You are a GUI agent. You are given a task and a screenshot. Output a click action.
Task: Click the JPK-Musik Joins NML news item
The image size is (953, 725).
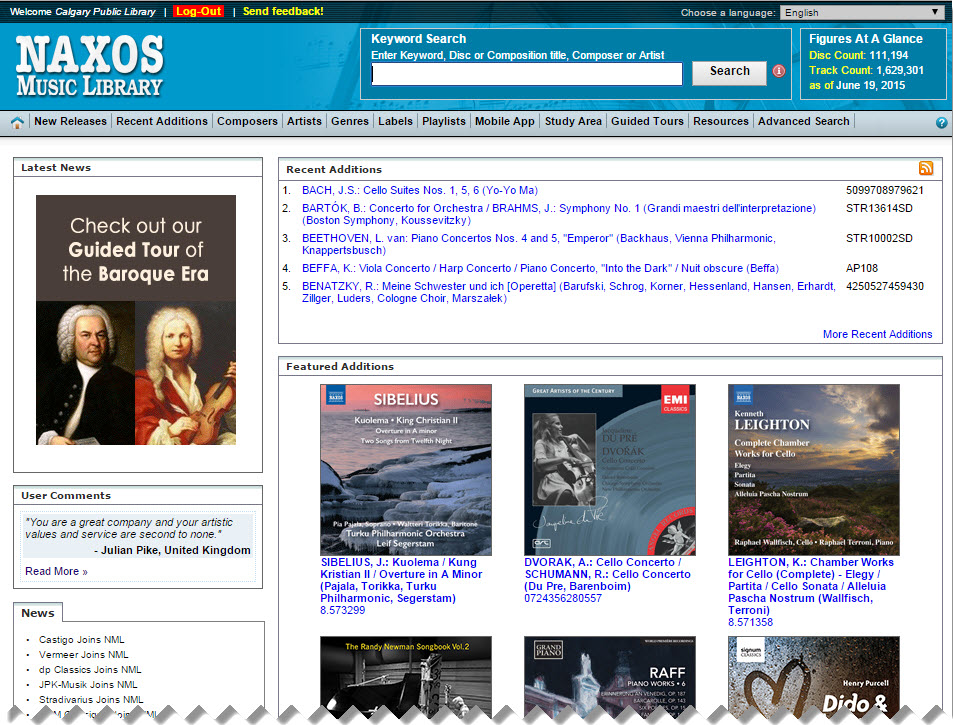(x=88, y=685)
